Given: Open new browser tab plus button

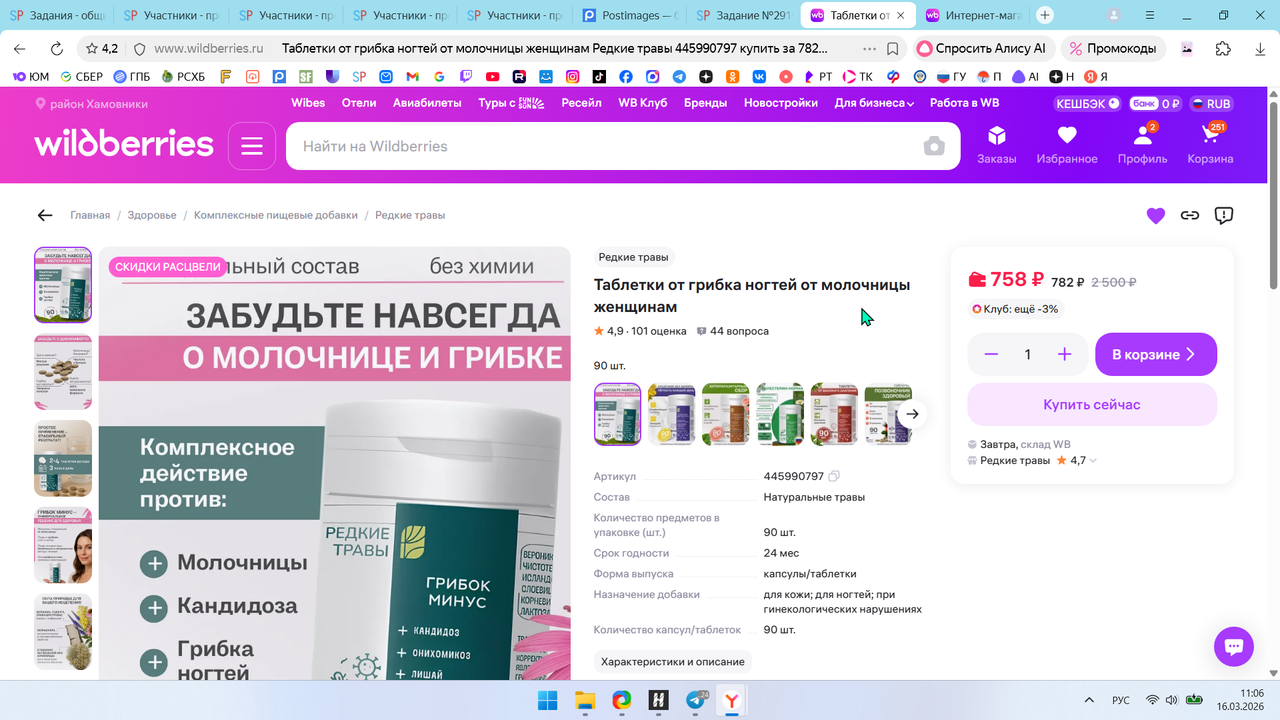Looking at the screenshot, I should tap(1045, 15).
